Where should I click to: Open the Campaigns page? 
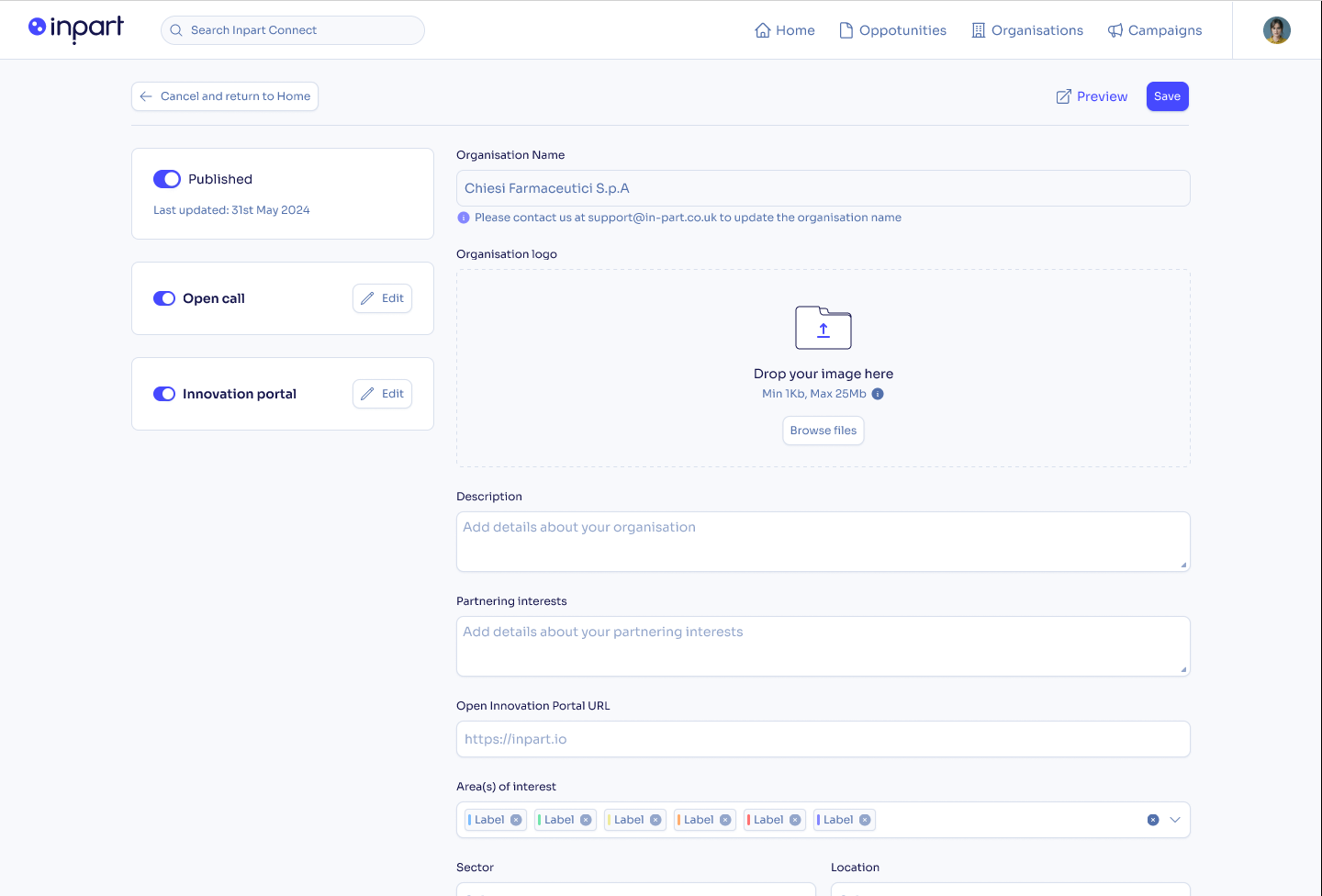click(1155, 30)
